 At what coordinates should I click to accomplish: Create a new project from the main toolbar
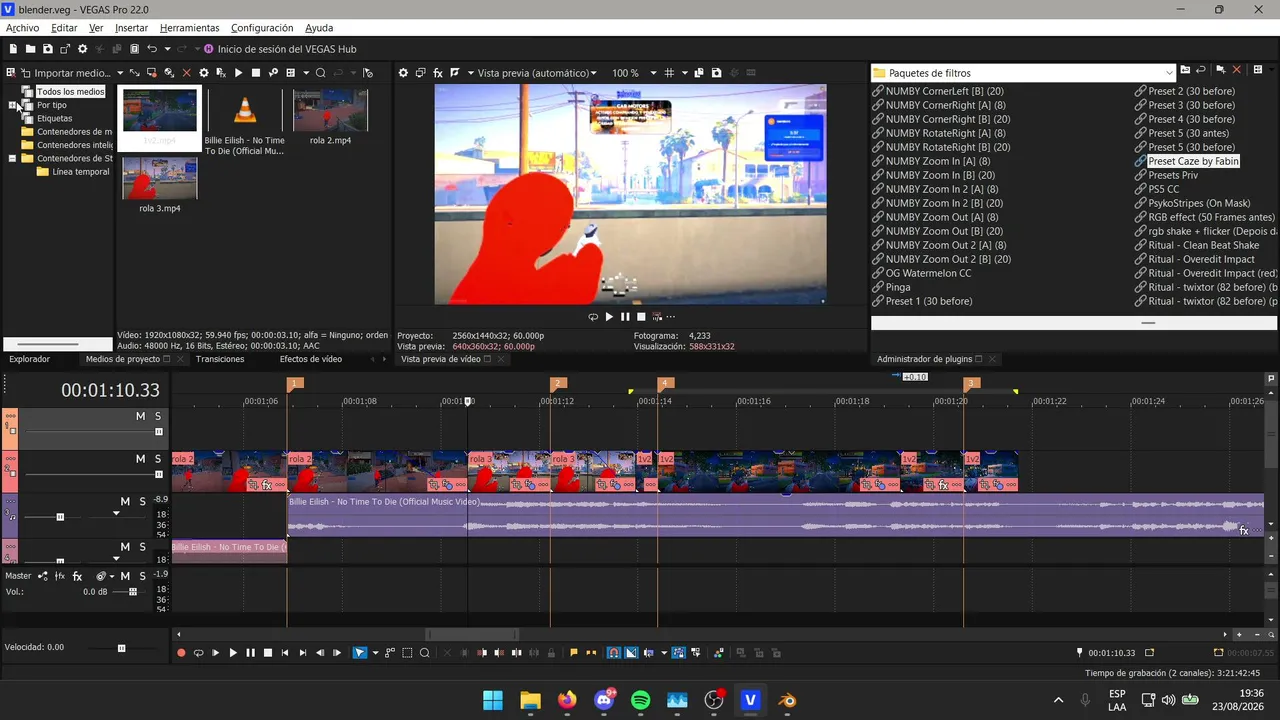(13, 49)
